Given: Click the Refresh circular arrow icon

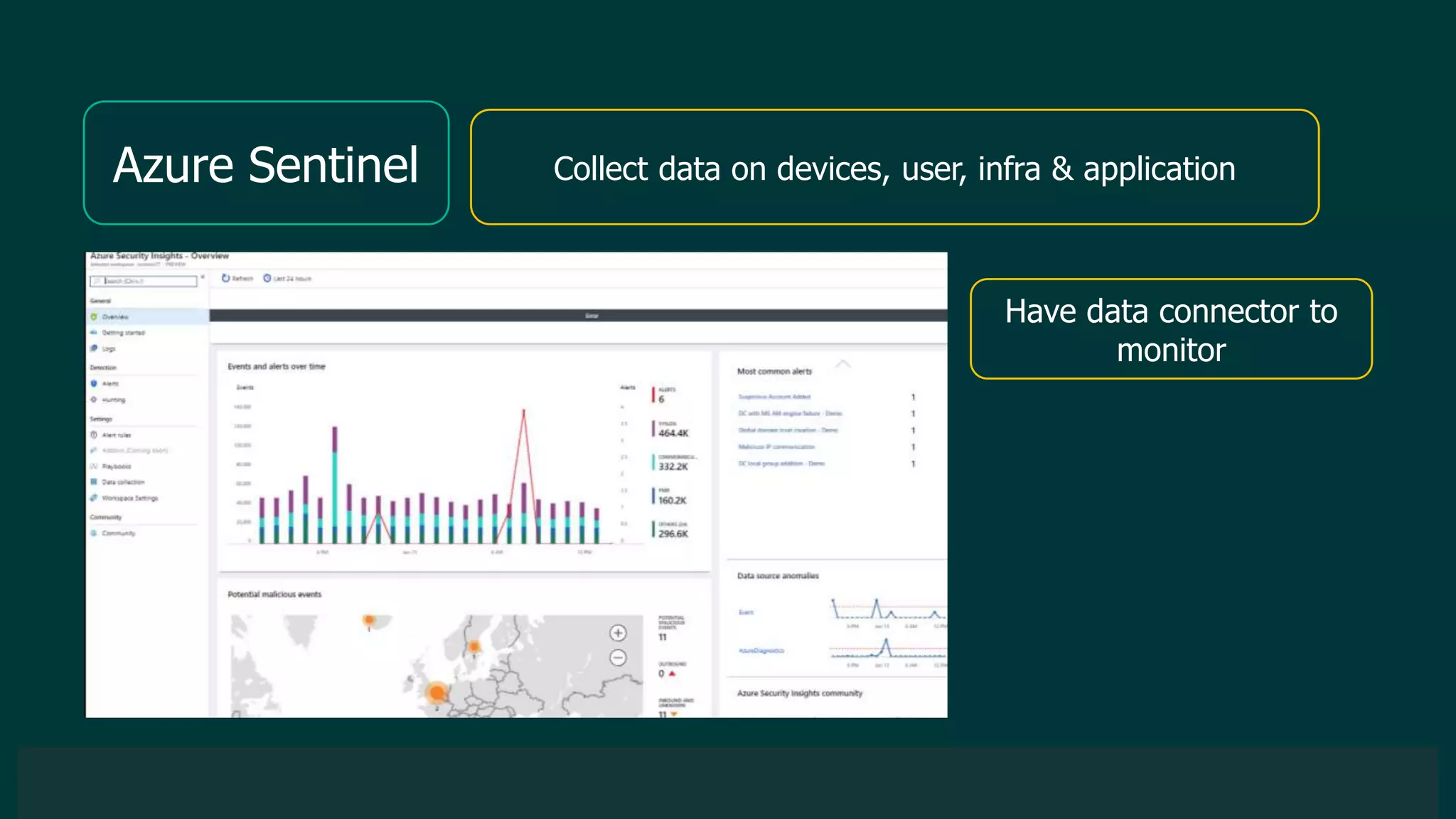Looking at the screenshot, I should click(225, 278).
